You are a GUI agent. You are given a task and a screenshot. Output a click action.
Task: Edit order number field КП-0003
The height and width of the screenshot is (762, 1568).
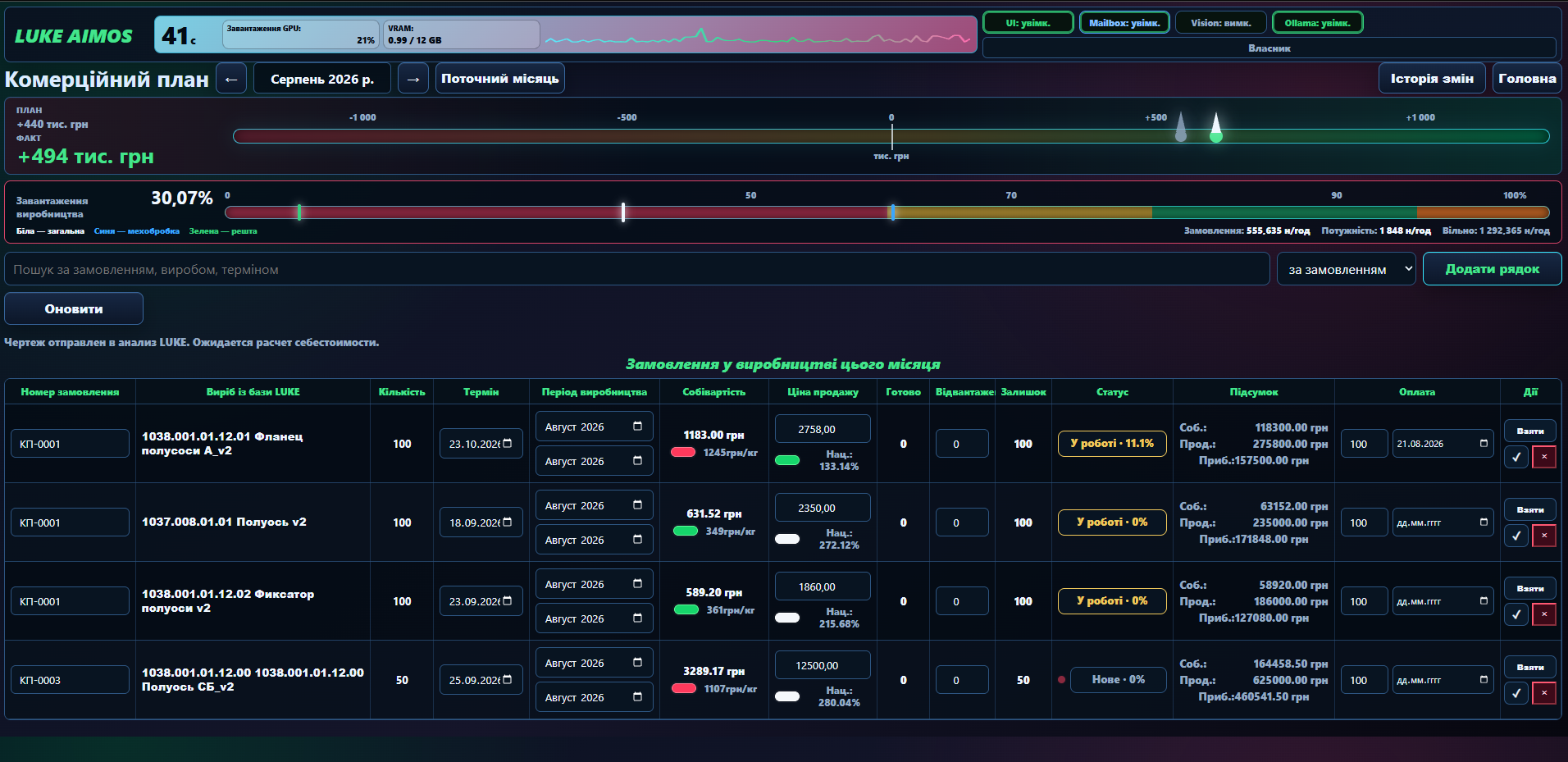click(70, 680)
